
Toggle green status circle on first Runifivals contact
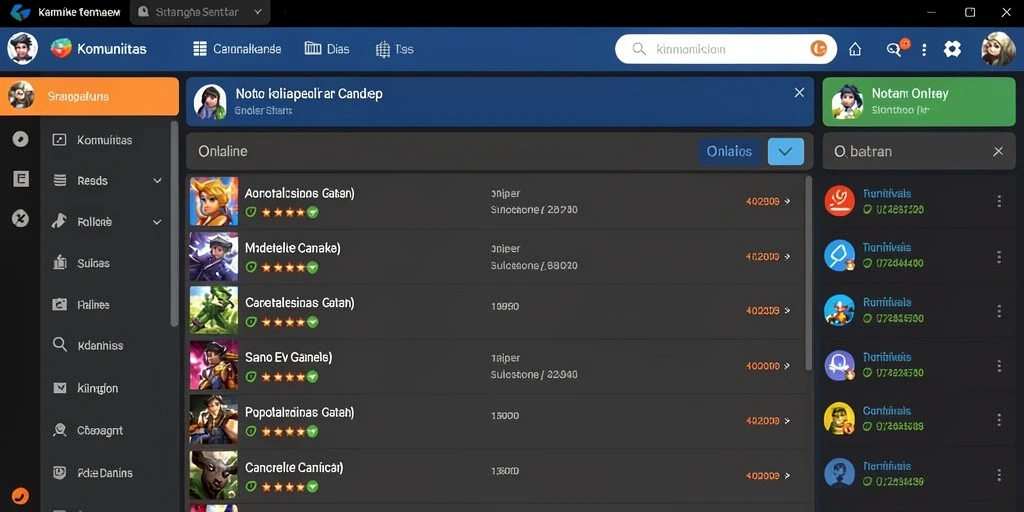pos(867,210)
